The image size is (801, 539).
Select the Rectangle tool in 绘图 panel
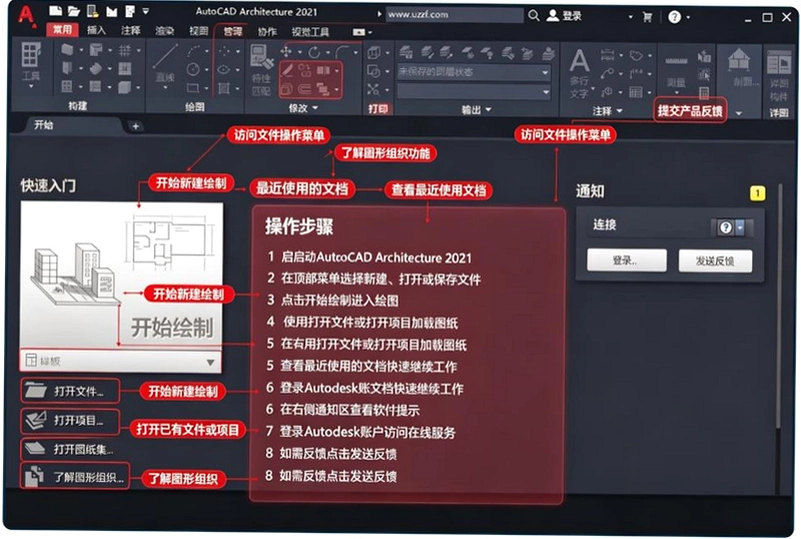coord(193,88)
